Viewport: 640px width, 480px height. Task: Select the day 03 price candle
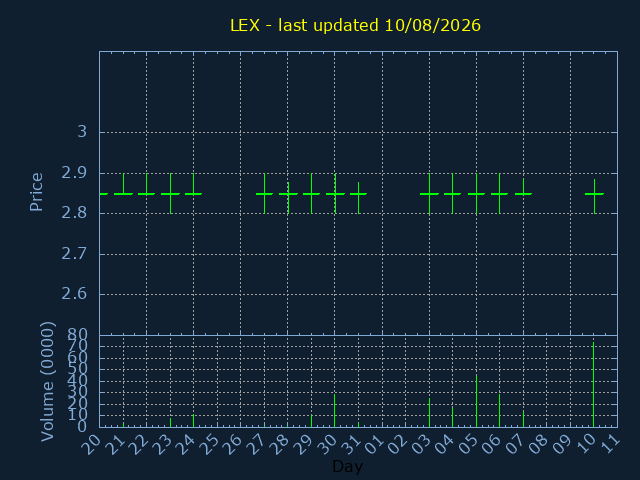pyautogui.click(x=429, y=193)
